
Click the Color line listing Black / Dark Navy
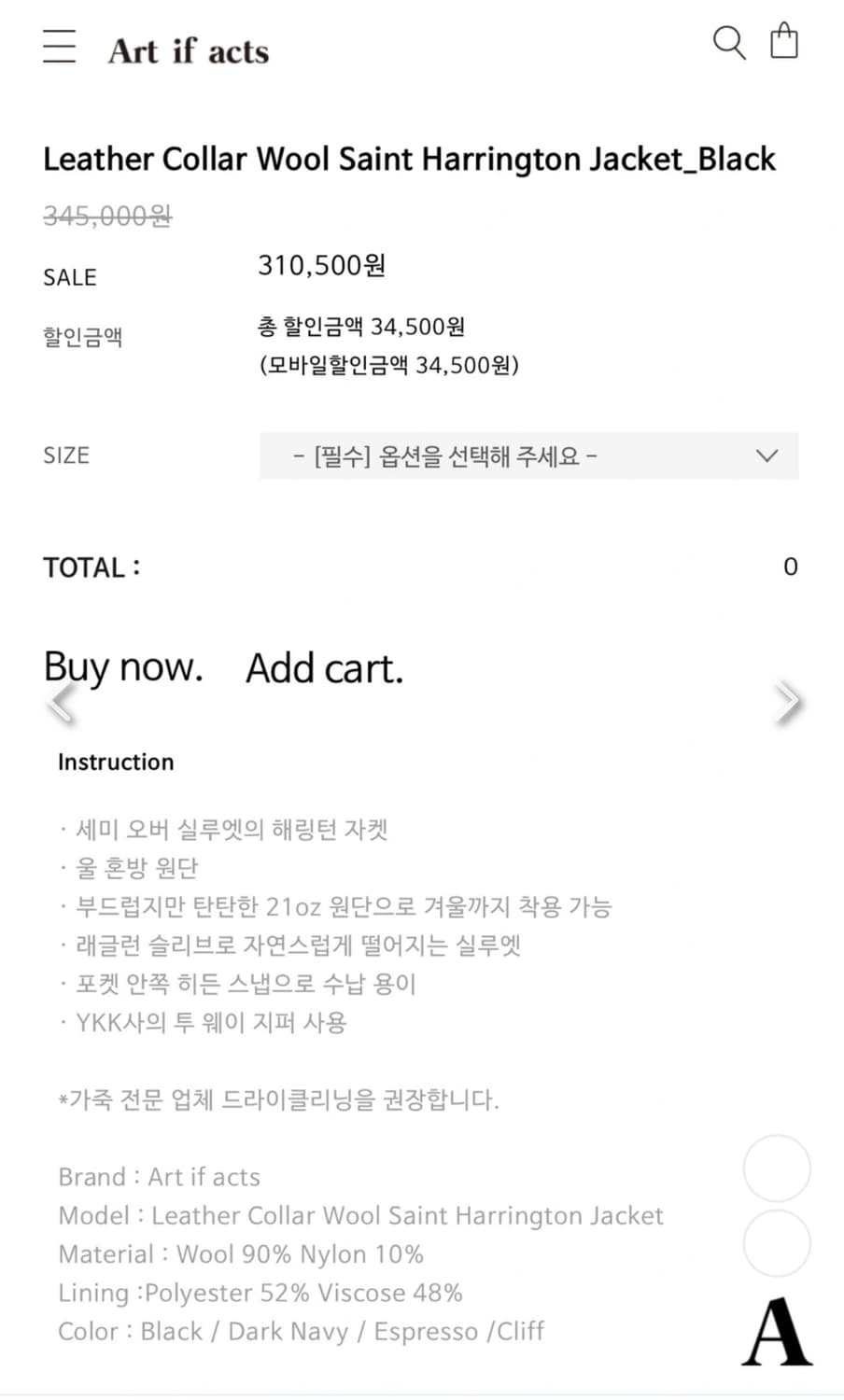coord(301,1332)
